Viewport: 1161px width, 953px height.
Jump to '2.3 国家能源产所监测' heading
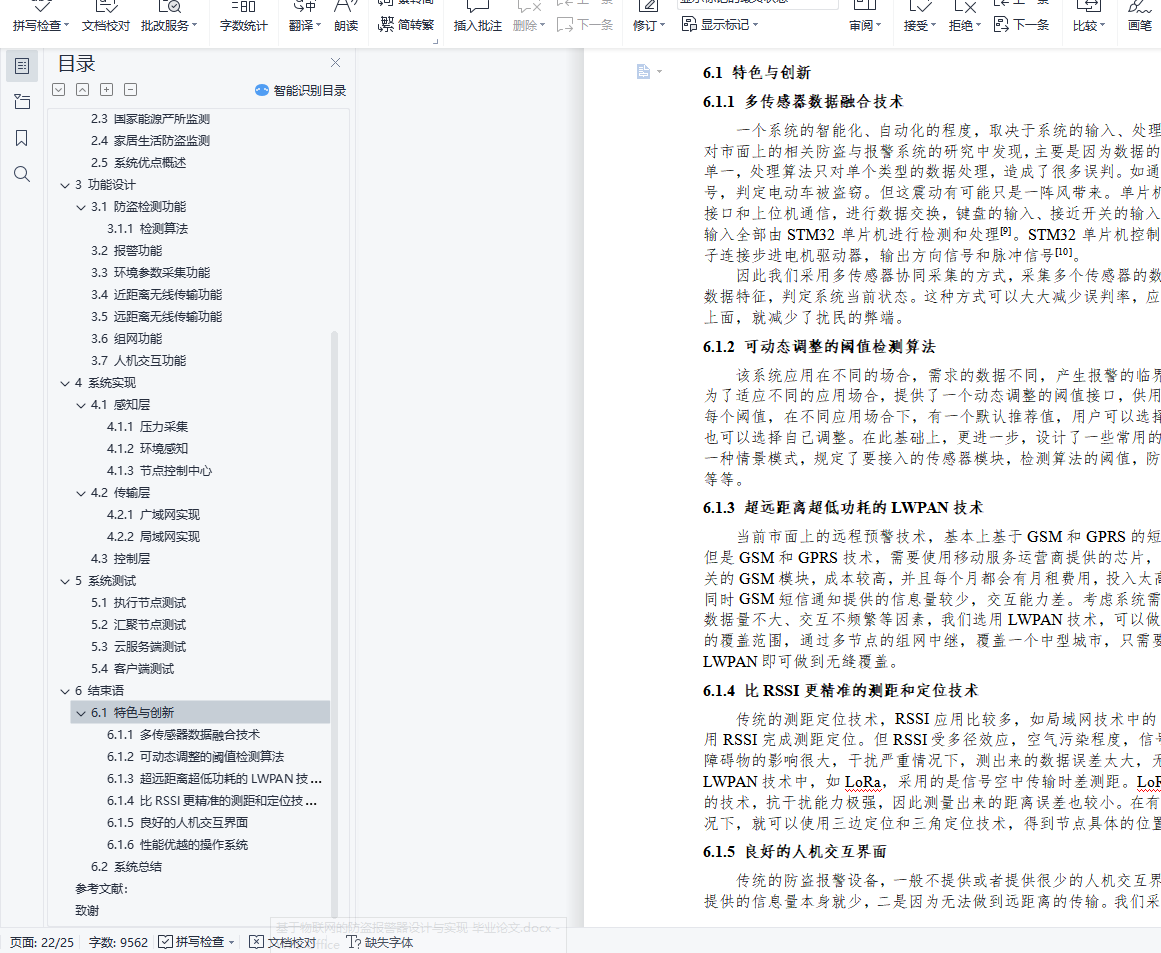(150, 118)
